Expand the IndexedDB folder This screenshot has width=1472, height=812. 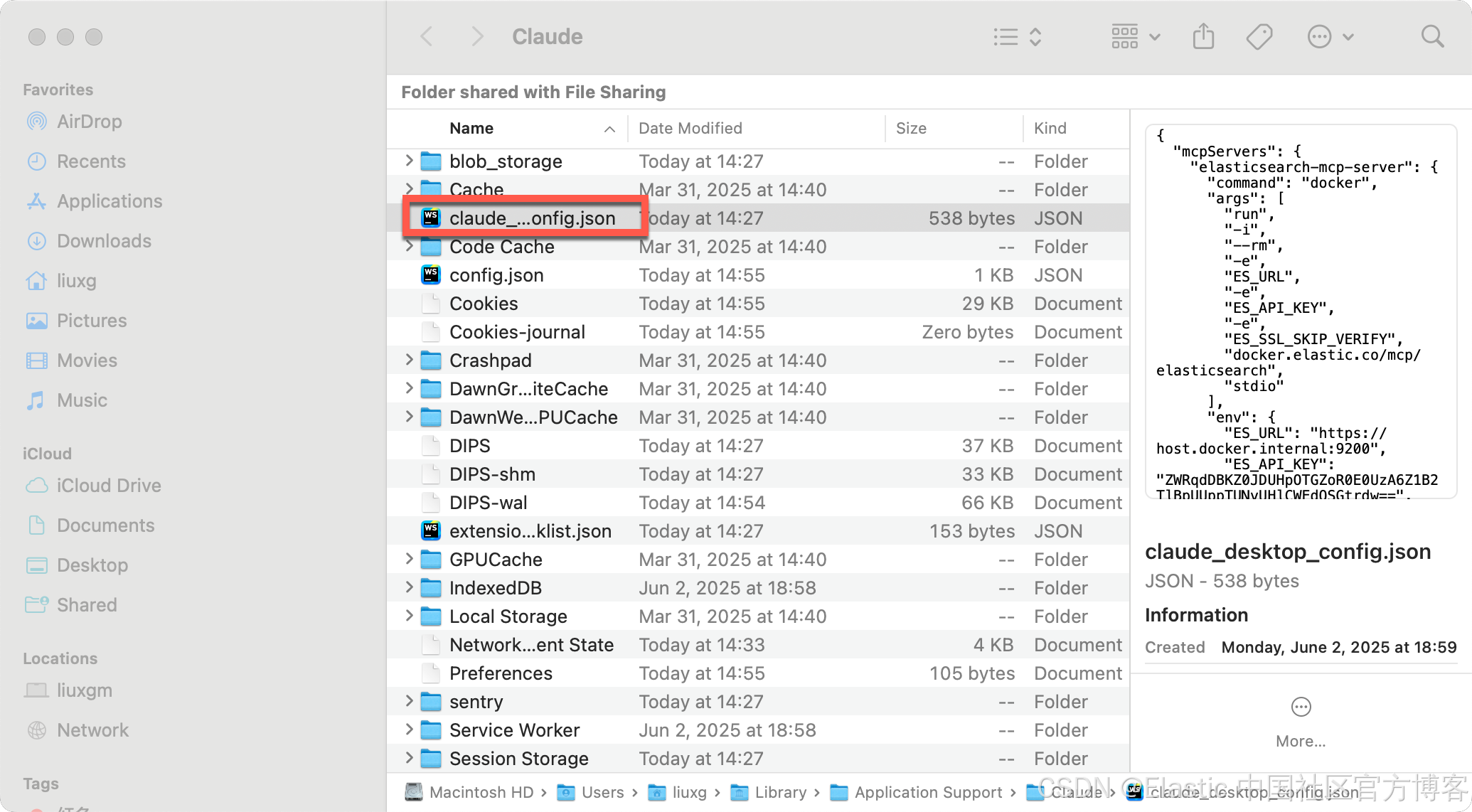coord(409,587)
